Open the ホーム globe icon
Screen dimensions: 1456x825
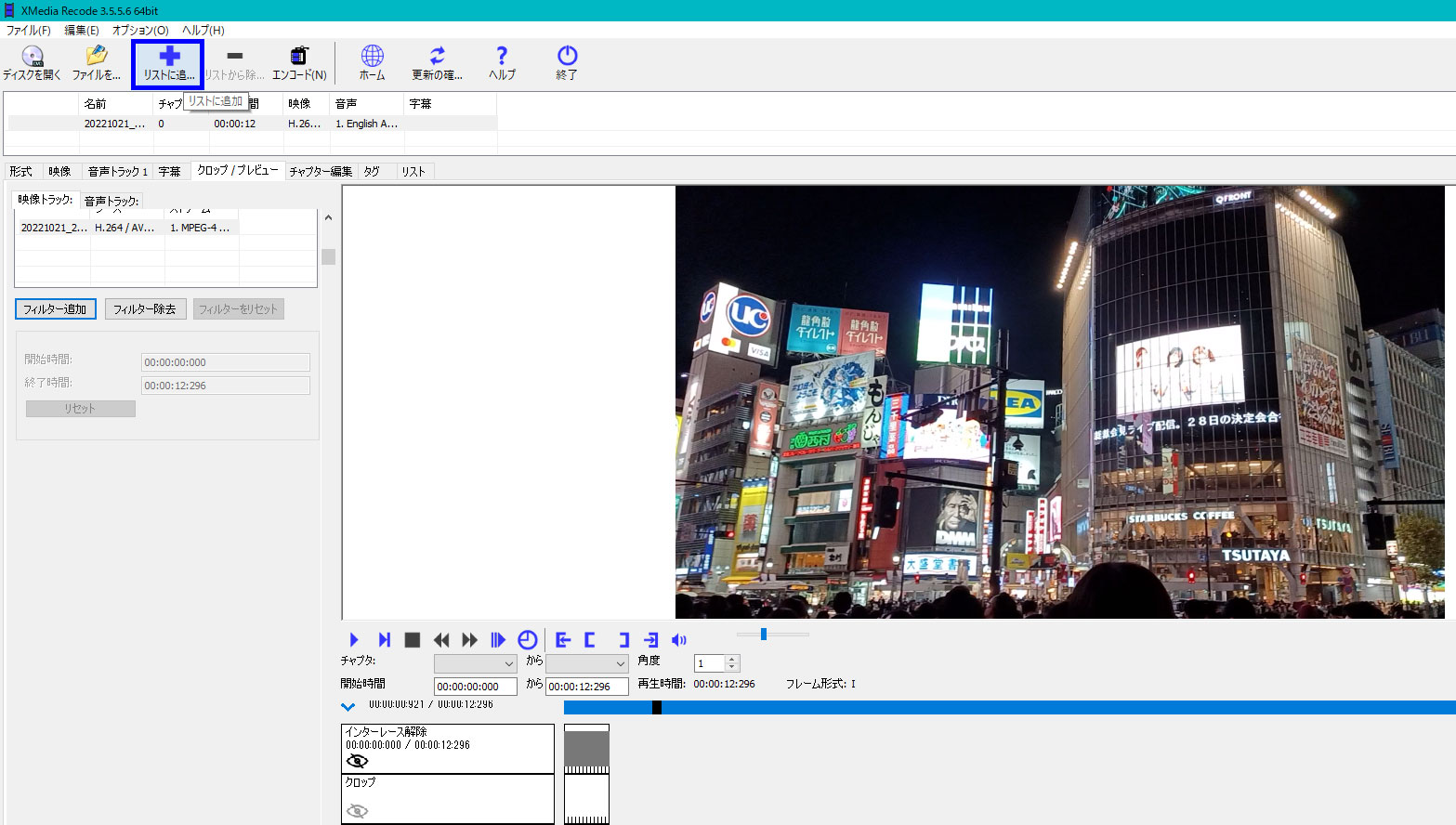[x=372, y=63]
